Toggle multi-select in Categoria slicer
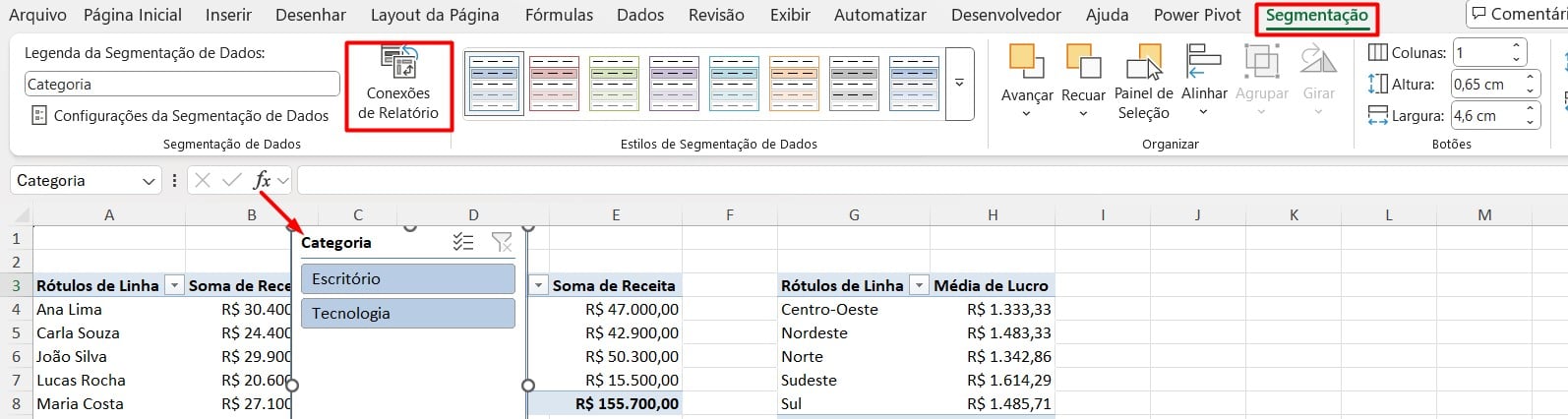Image resolution: width=1568 pixels, height=419 pixels. (463, 242)
